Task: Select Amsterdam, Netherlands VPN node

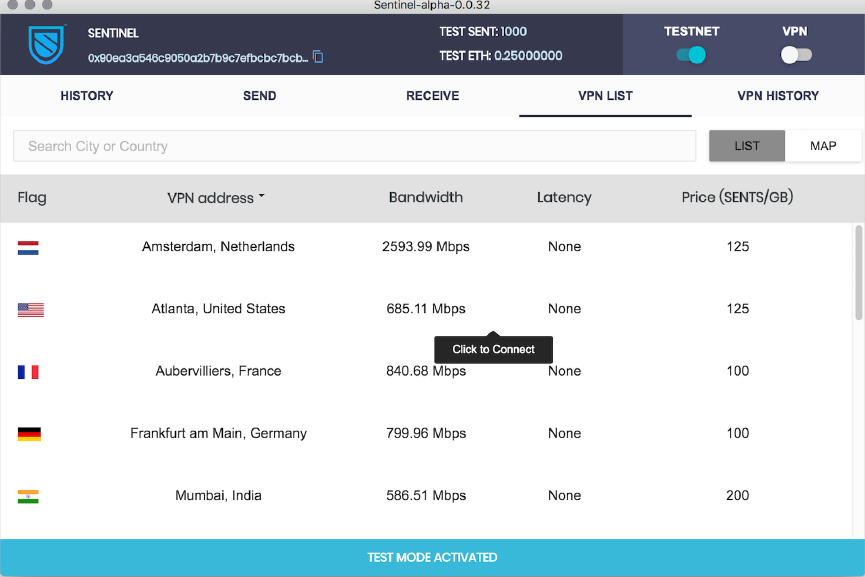Action: [218, 247]
